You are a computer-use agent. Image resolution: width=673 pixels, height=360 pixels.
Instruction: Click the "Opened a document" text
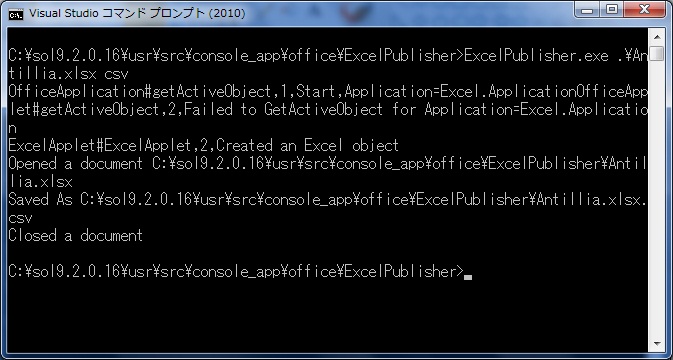click(x=75, y=163)
